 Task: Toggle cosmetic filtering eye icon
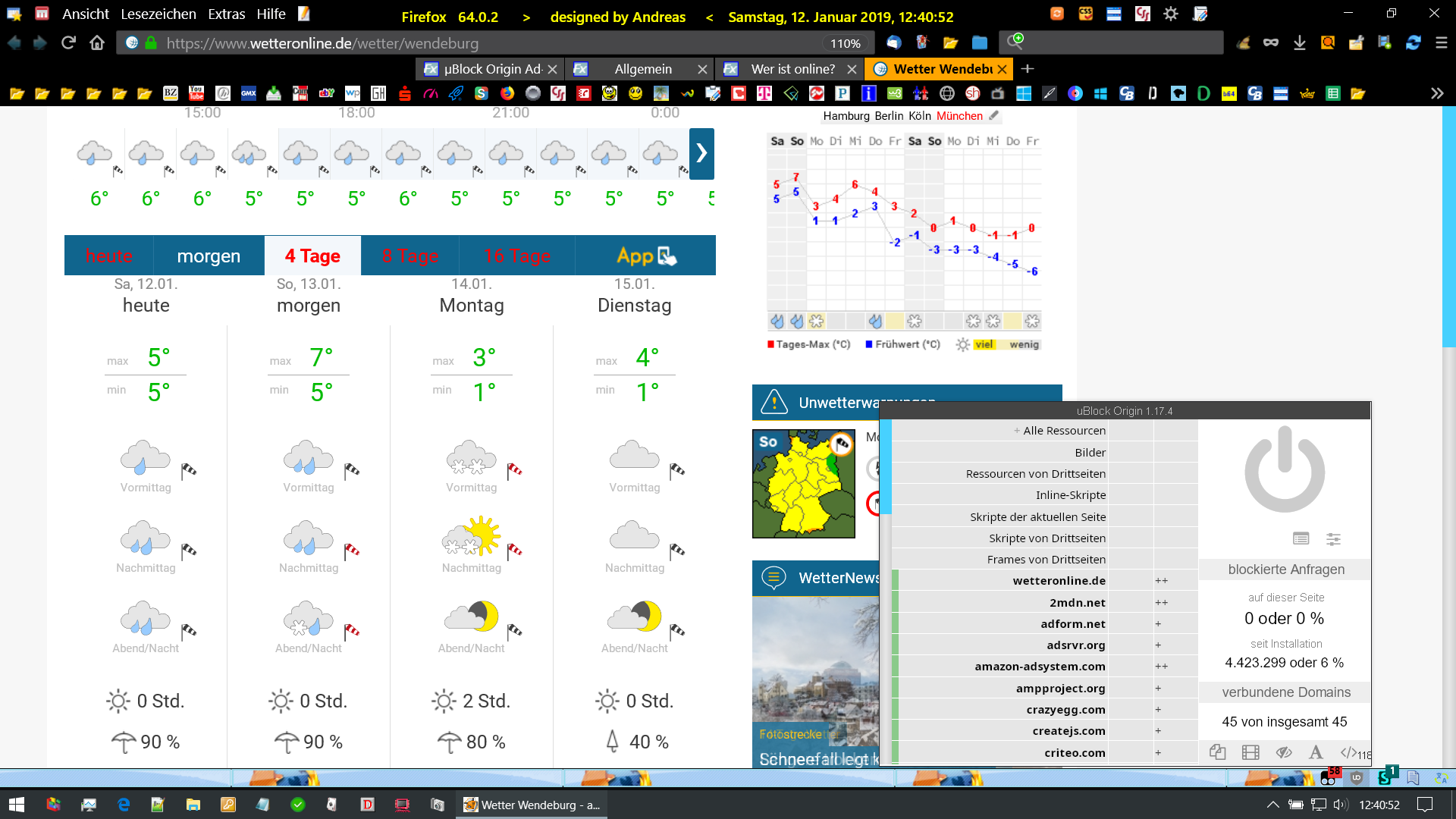[x=1283, y=752]
